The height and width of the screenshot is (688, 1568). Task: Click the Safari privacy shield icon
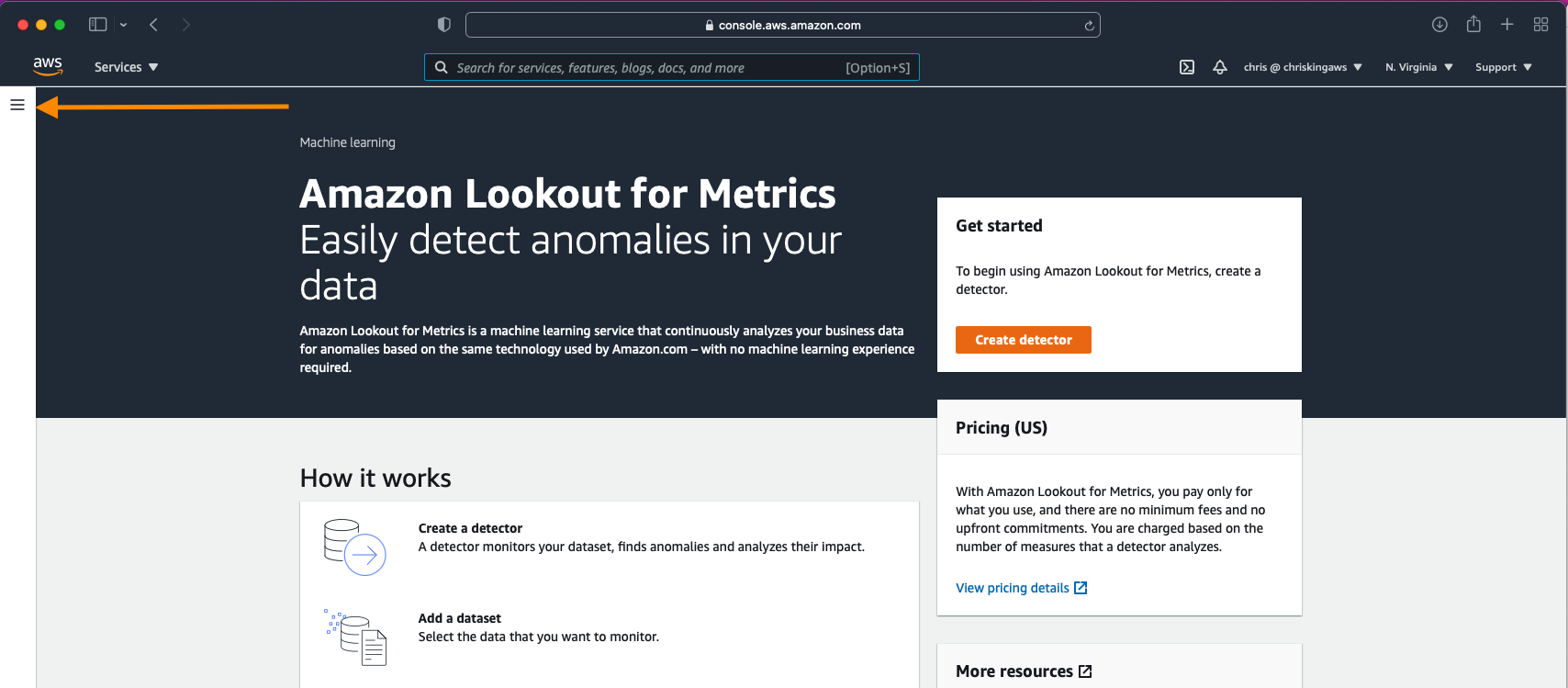pyautogui.click(x=444, y=25)
